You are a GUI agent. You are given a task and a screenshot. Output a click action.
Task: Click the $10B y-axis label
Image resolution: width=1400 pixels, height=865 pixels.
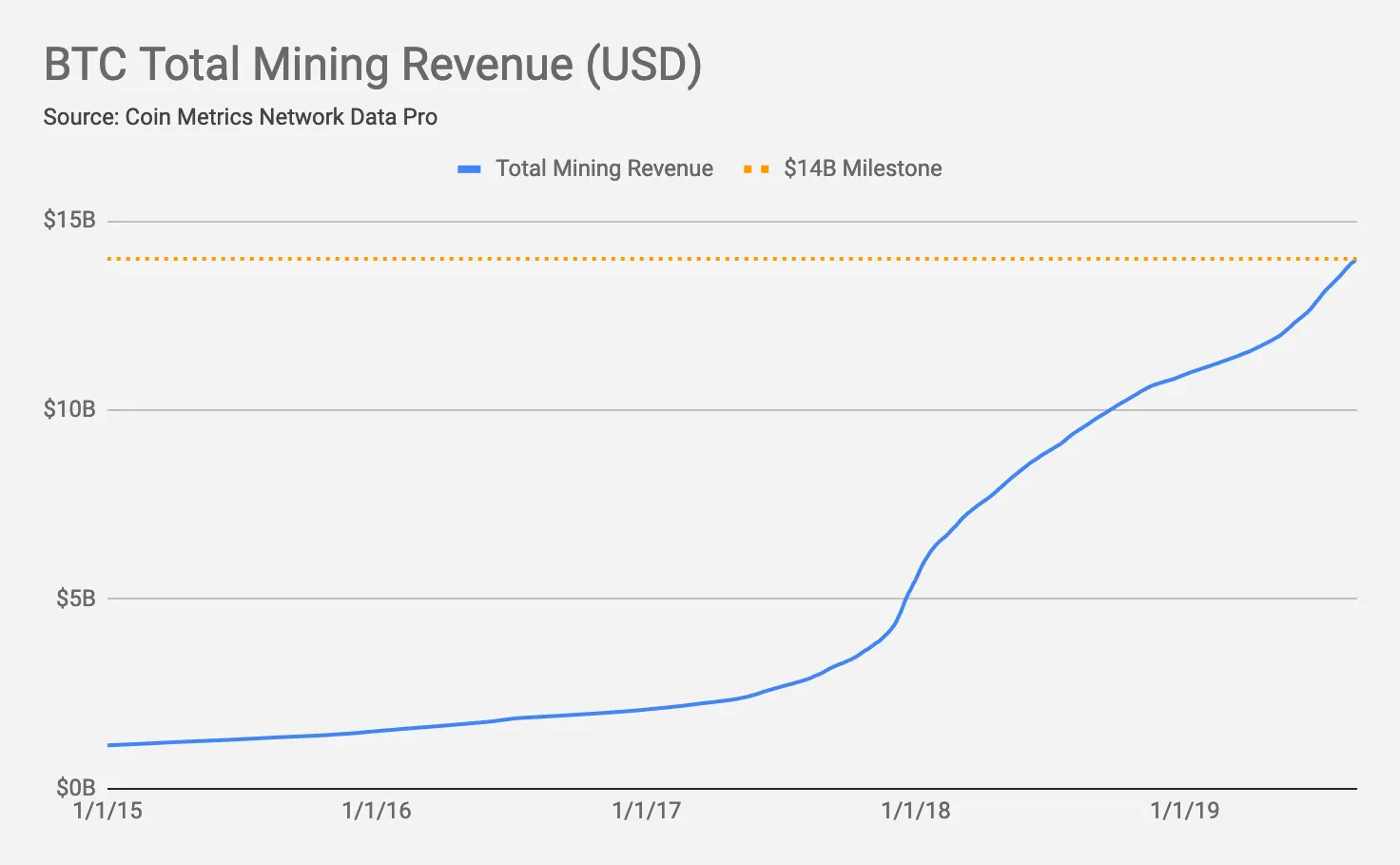[69, 409]
